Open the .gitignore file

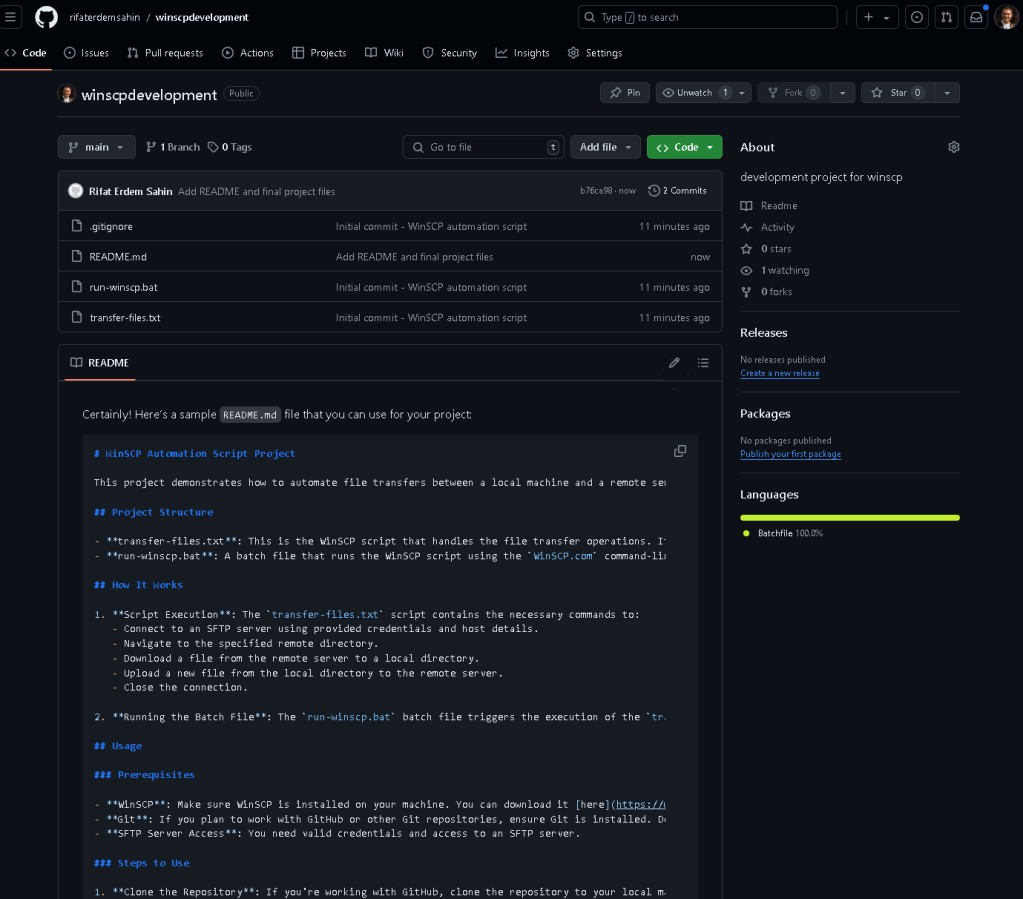111,226
